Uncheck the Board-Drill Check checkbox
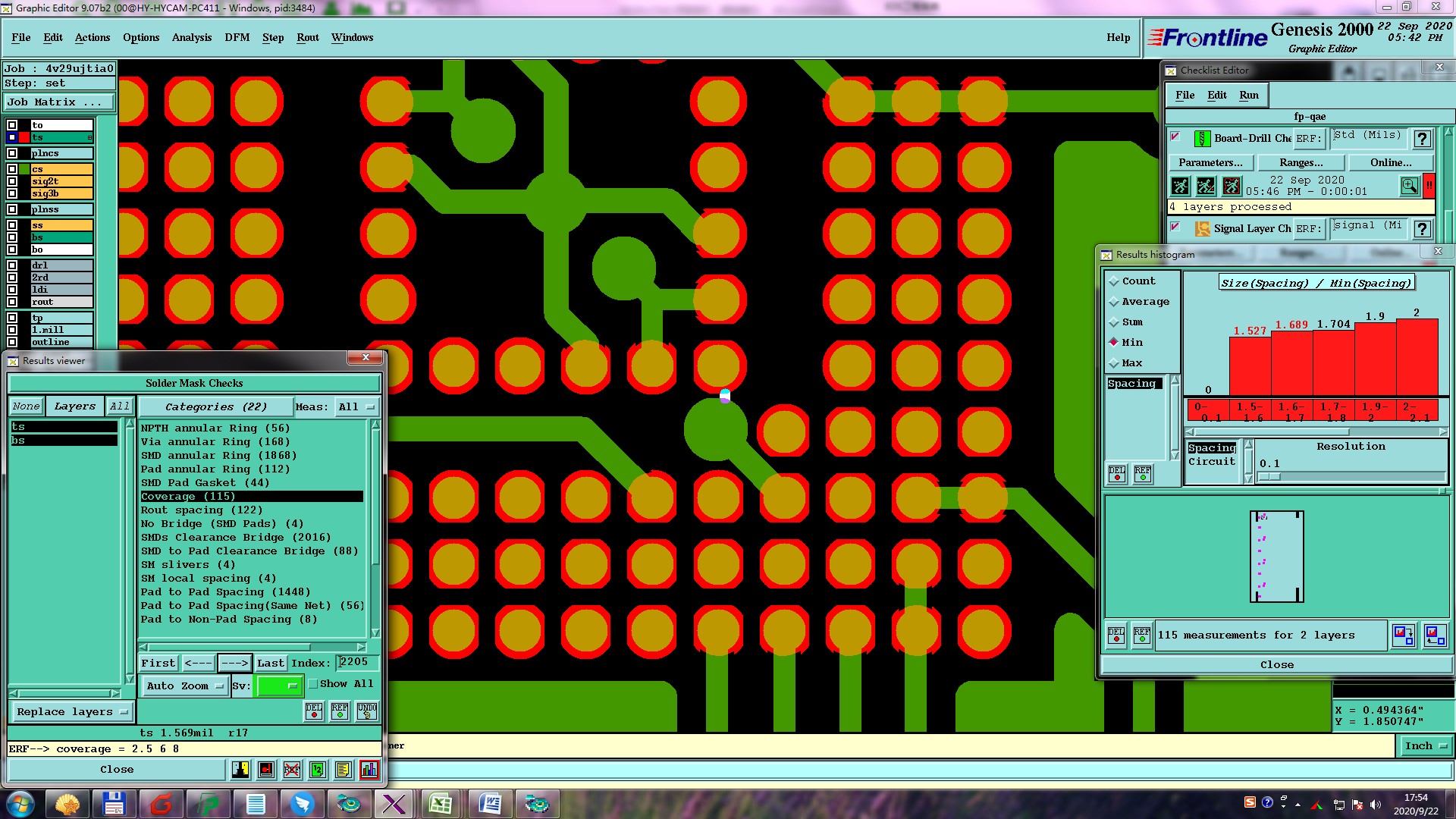Image resolution: width=1456 pixels, height=819 pixels. click(x=1175, y=137)
